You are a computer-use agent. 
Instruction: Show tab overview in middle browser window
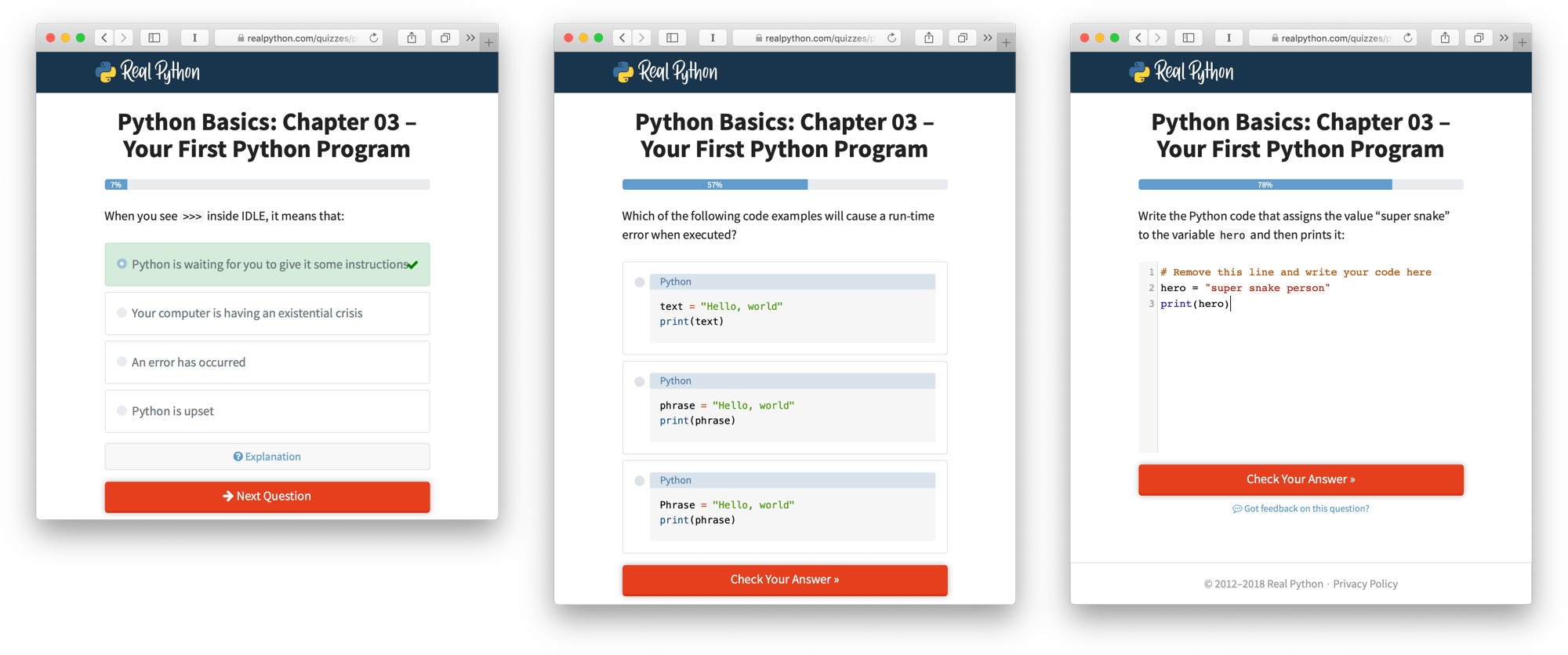click(x=963, y=38)
